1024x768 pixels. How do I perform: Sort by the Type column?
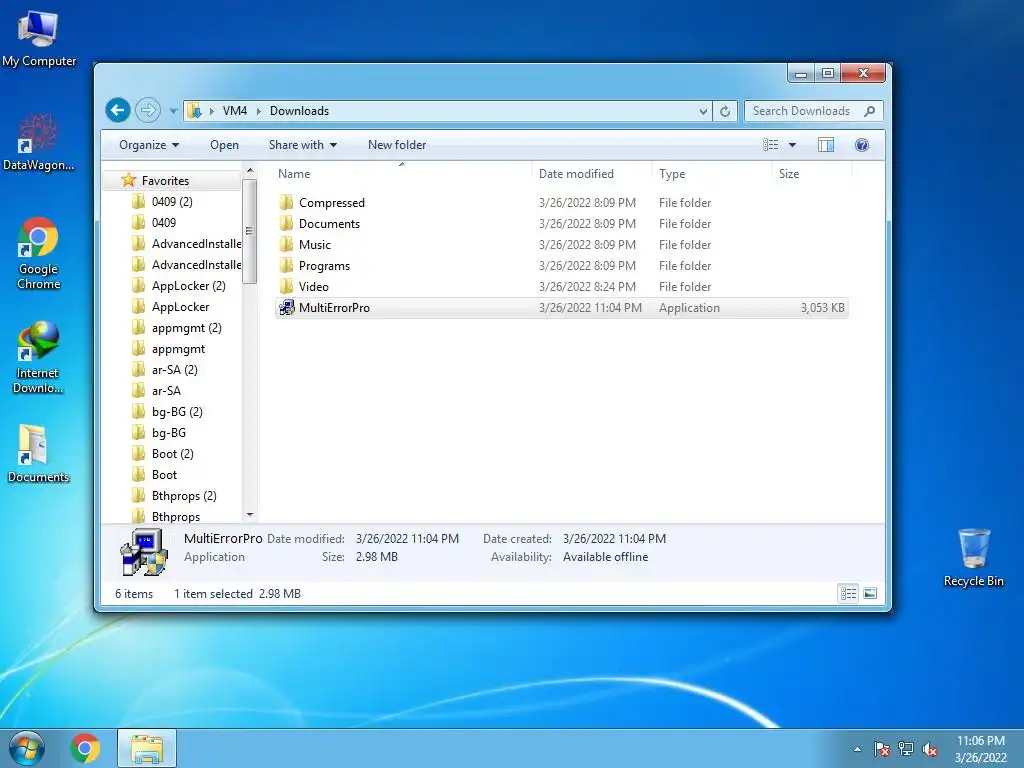coord(712,174)
